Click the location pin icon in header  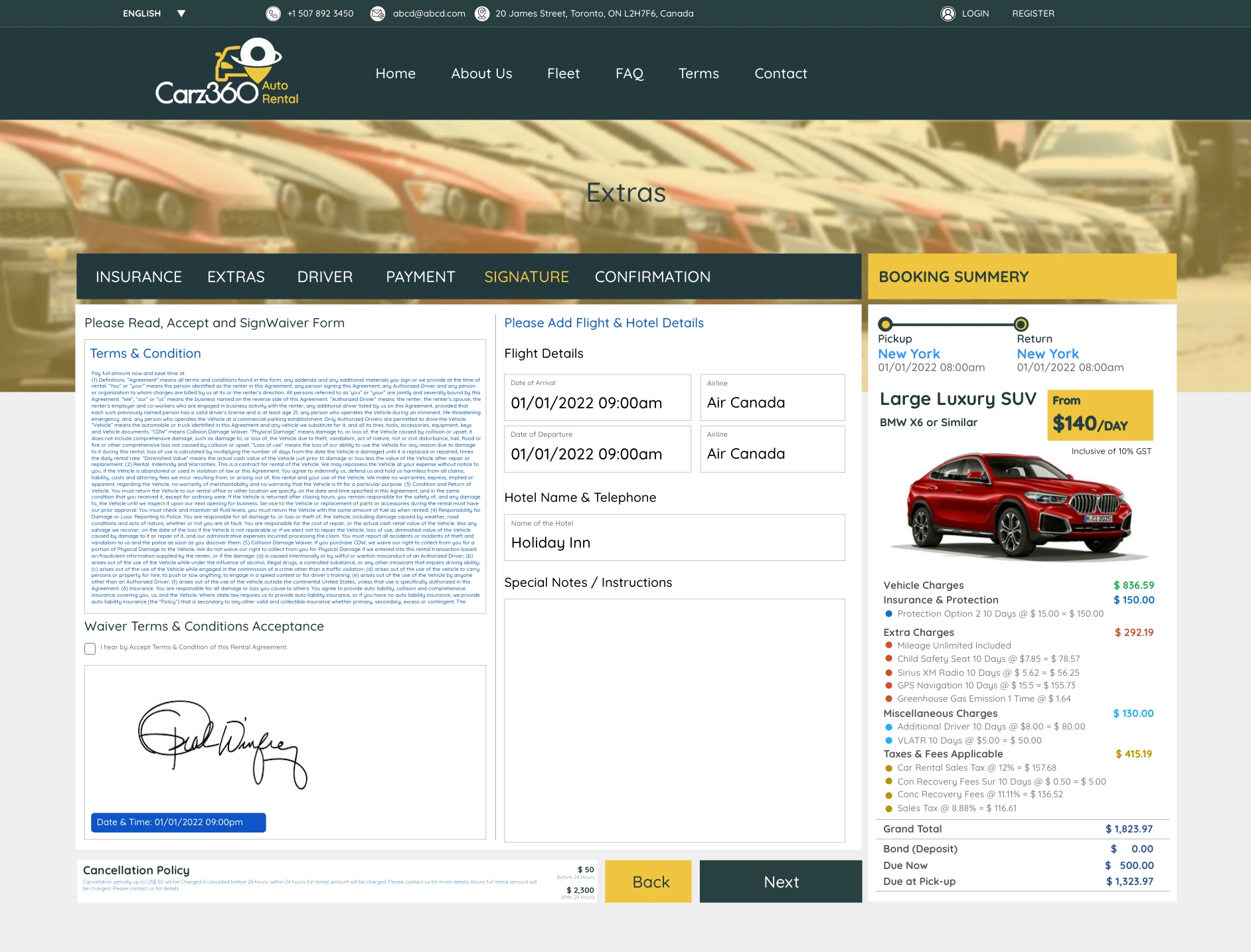tap(481, 13)
